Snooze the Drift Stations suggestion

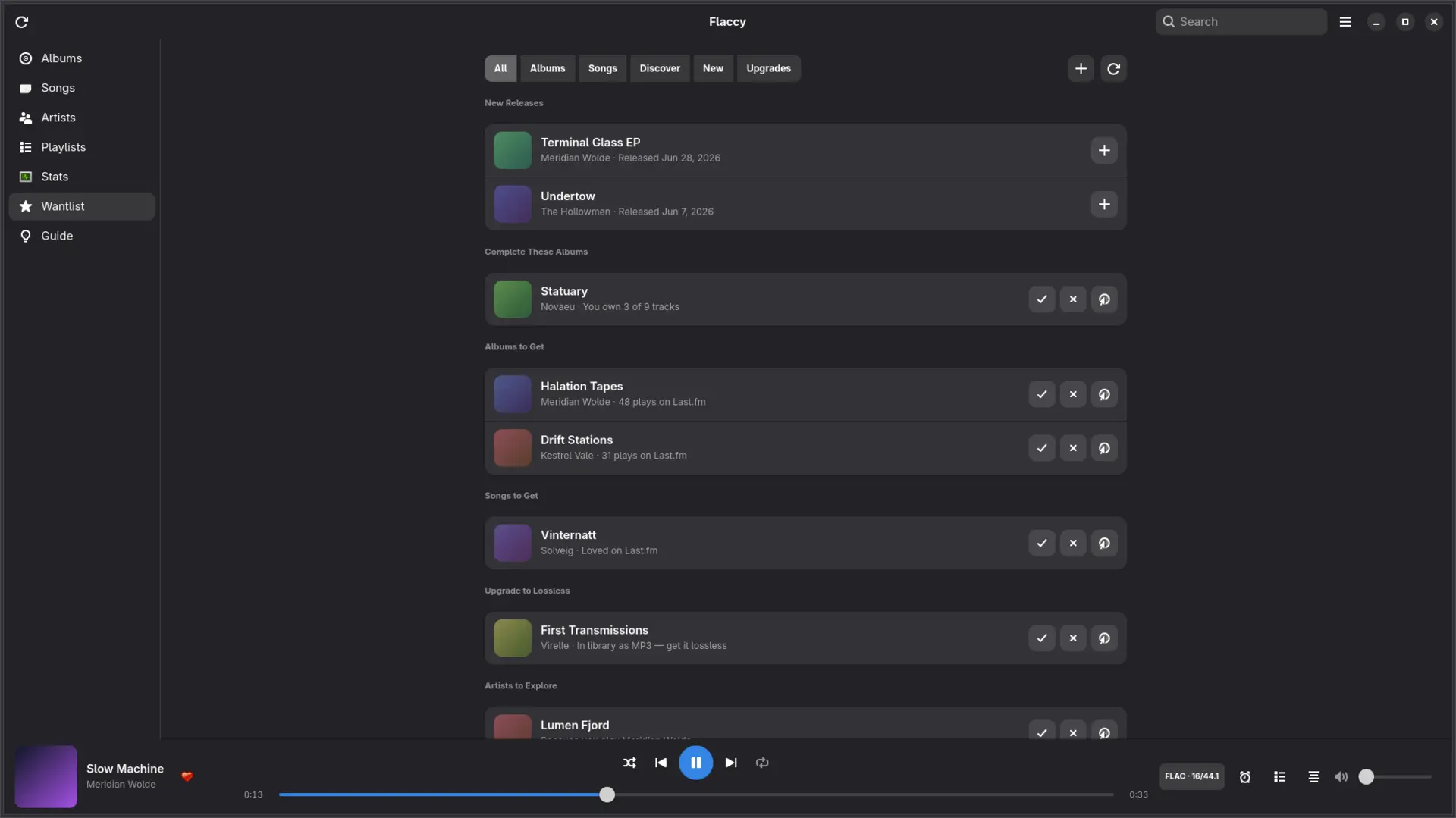(x=1104, y=448)
